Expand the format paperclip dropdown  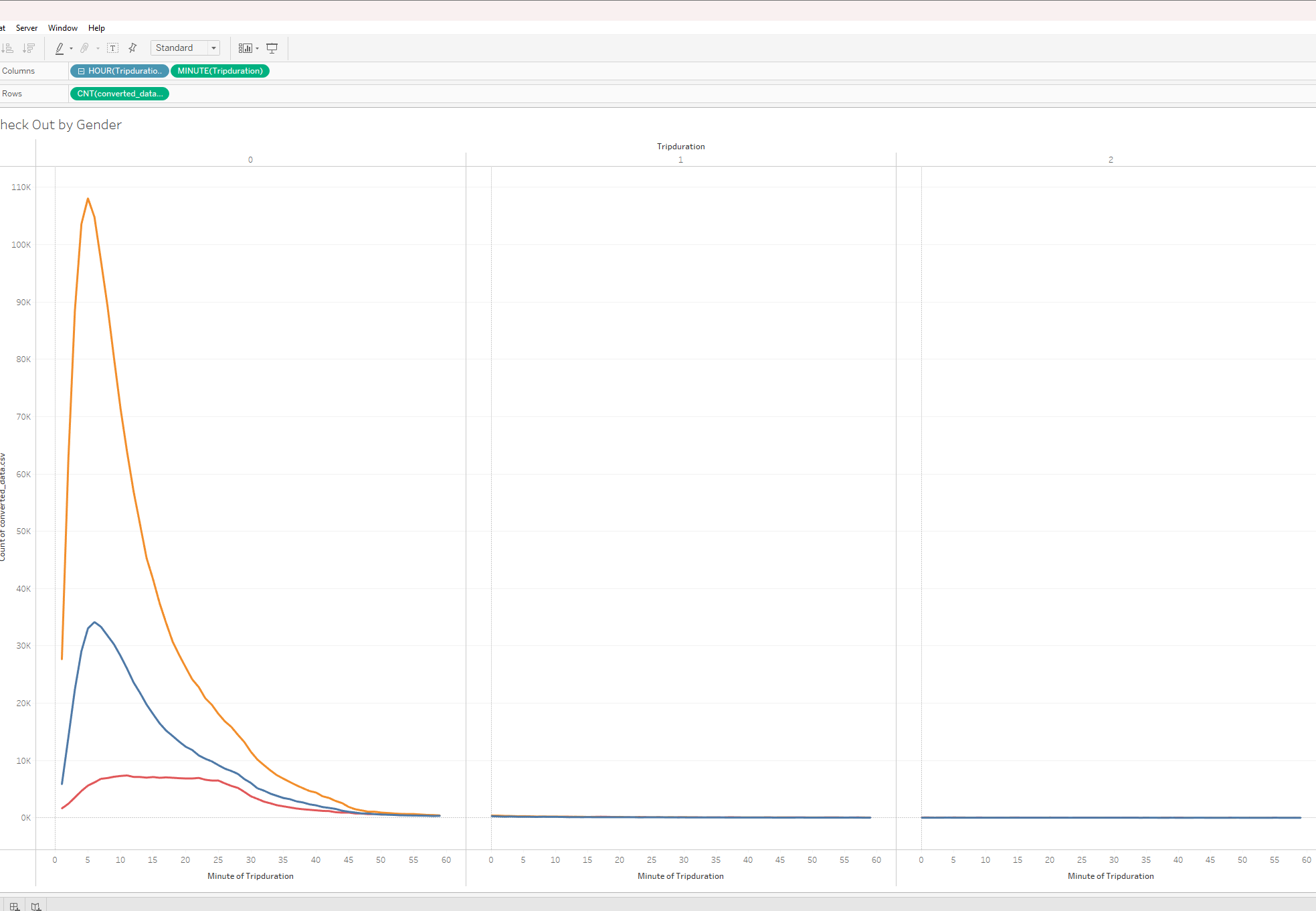[98, 48]
